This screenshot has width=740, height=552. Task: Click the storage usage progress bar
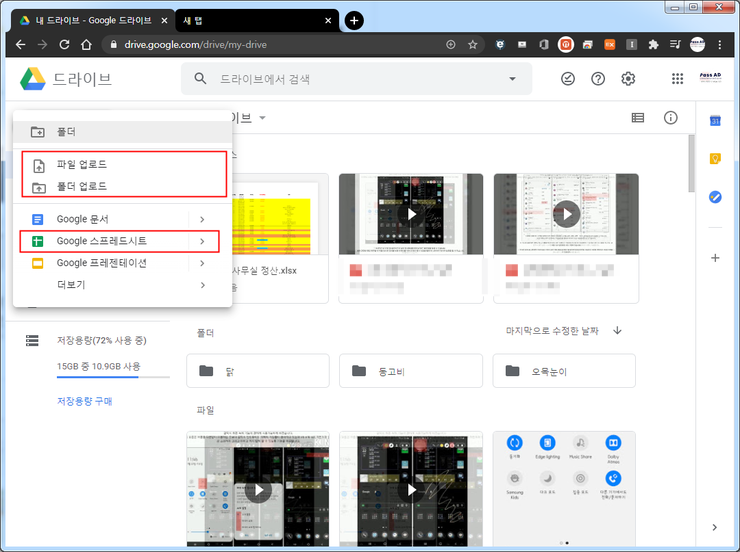[113, 377]
